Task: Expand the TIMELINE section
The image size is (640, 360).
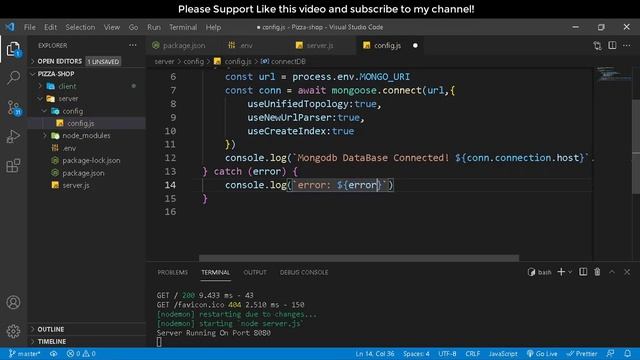Action: 87,341
